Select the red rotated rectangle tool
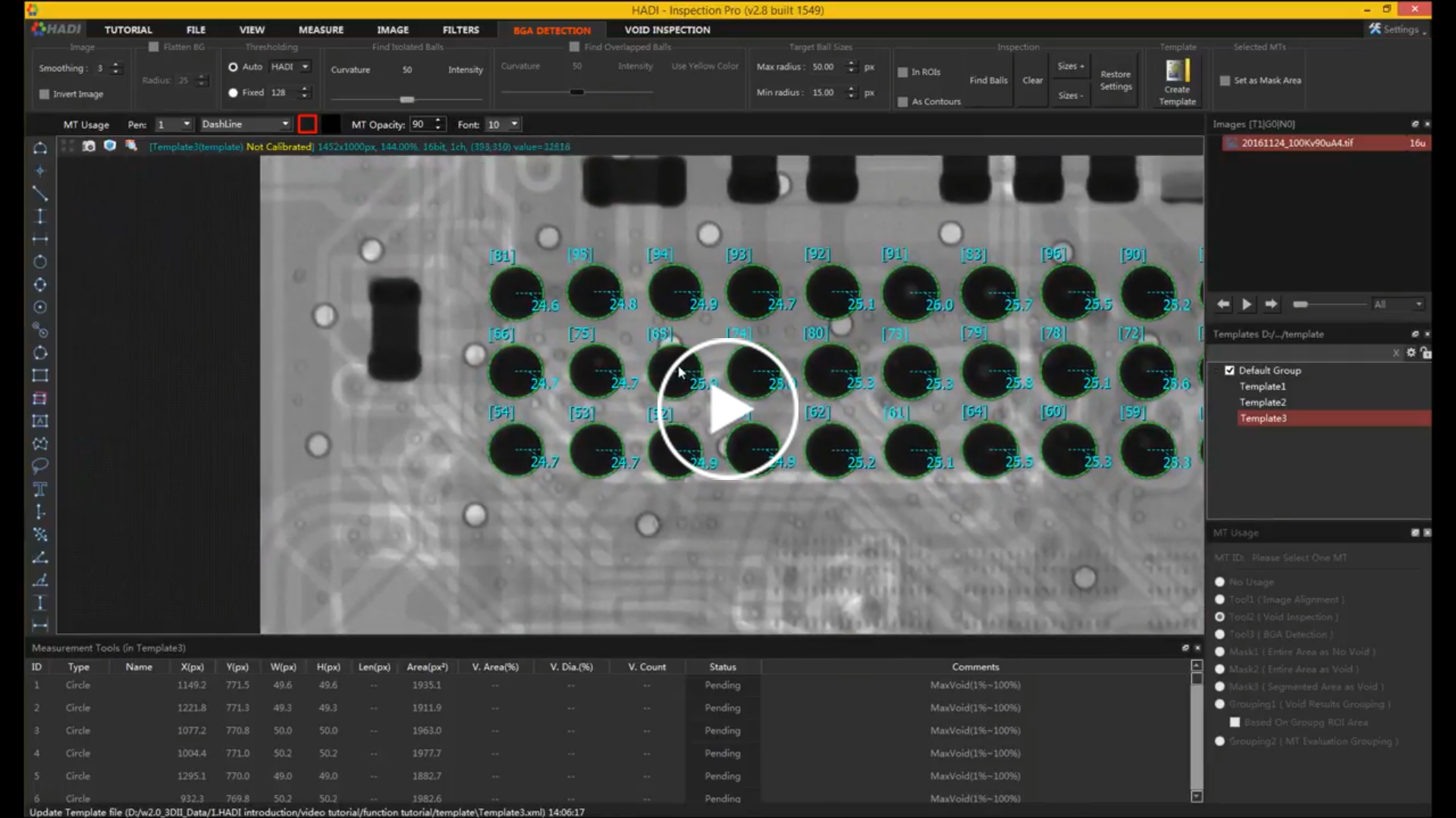This screenshot has height=818, width=1456. click(x=40, y=398)
